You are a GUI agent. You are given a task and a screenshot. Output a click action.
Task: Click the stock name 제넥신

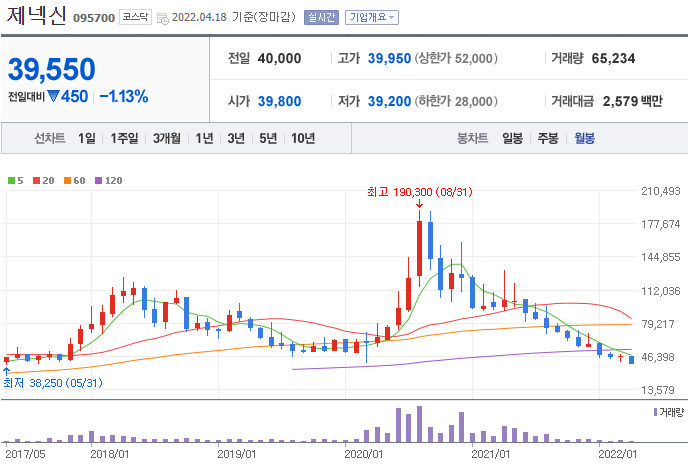pyautogui.click(x=36, y=15)
